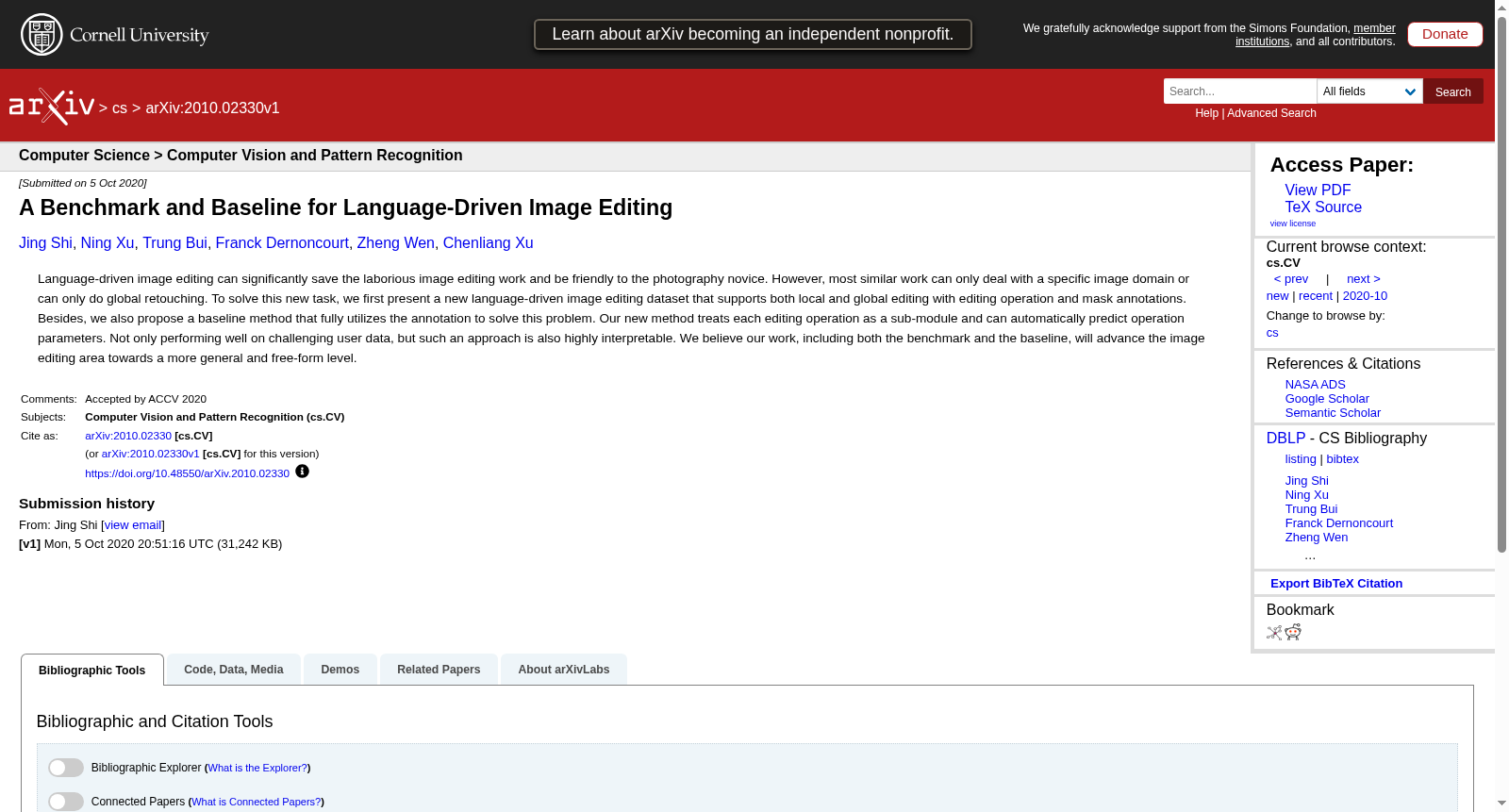Open the All fields search dropdown

(x=1369, y=91)
